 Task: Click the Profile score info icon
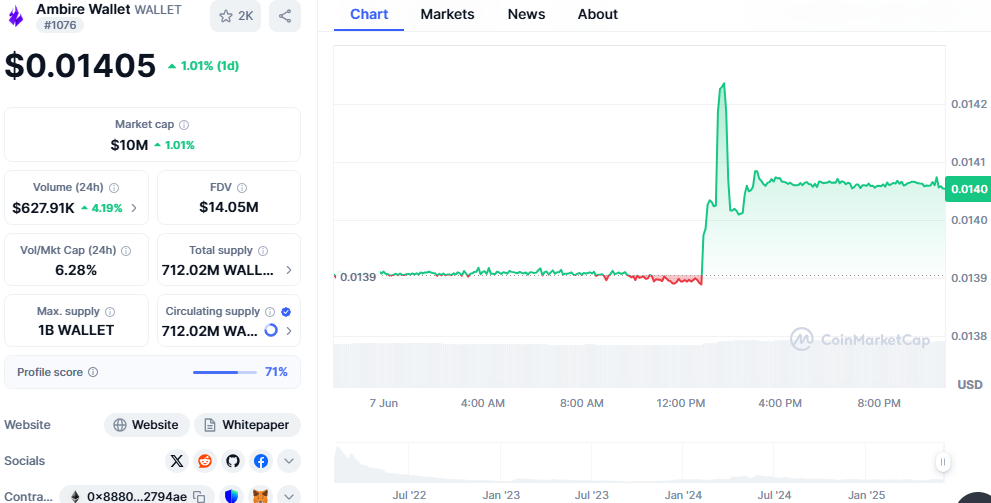pyautogui.click(x=93, y=372)
